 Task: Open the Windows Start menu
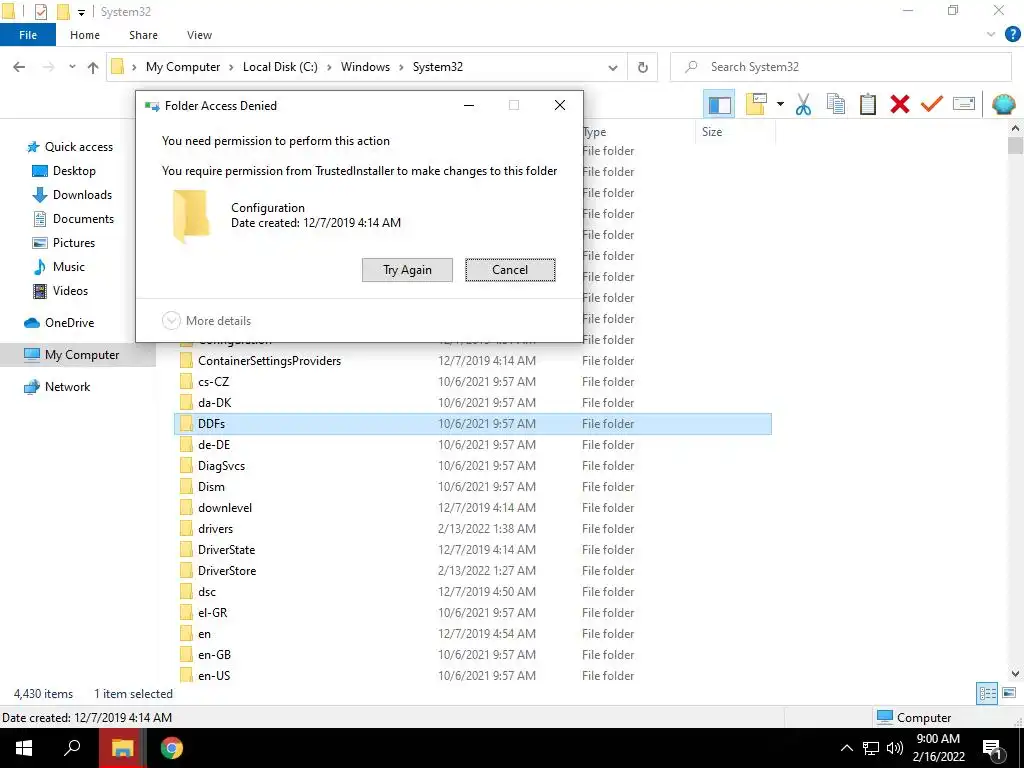[x=24, y=748]
